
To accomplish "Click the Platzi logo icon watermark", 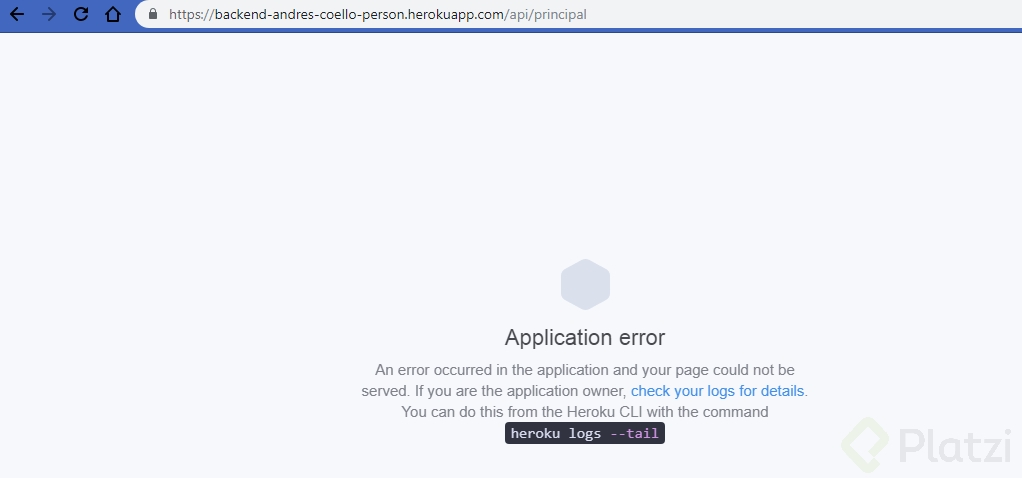I will coord(865,444).
